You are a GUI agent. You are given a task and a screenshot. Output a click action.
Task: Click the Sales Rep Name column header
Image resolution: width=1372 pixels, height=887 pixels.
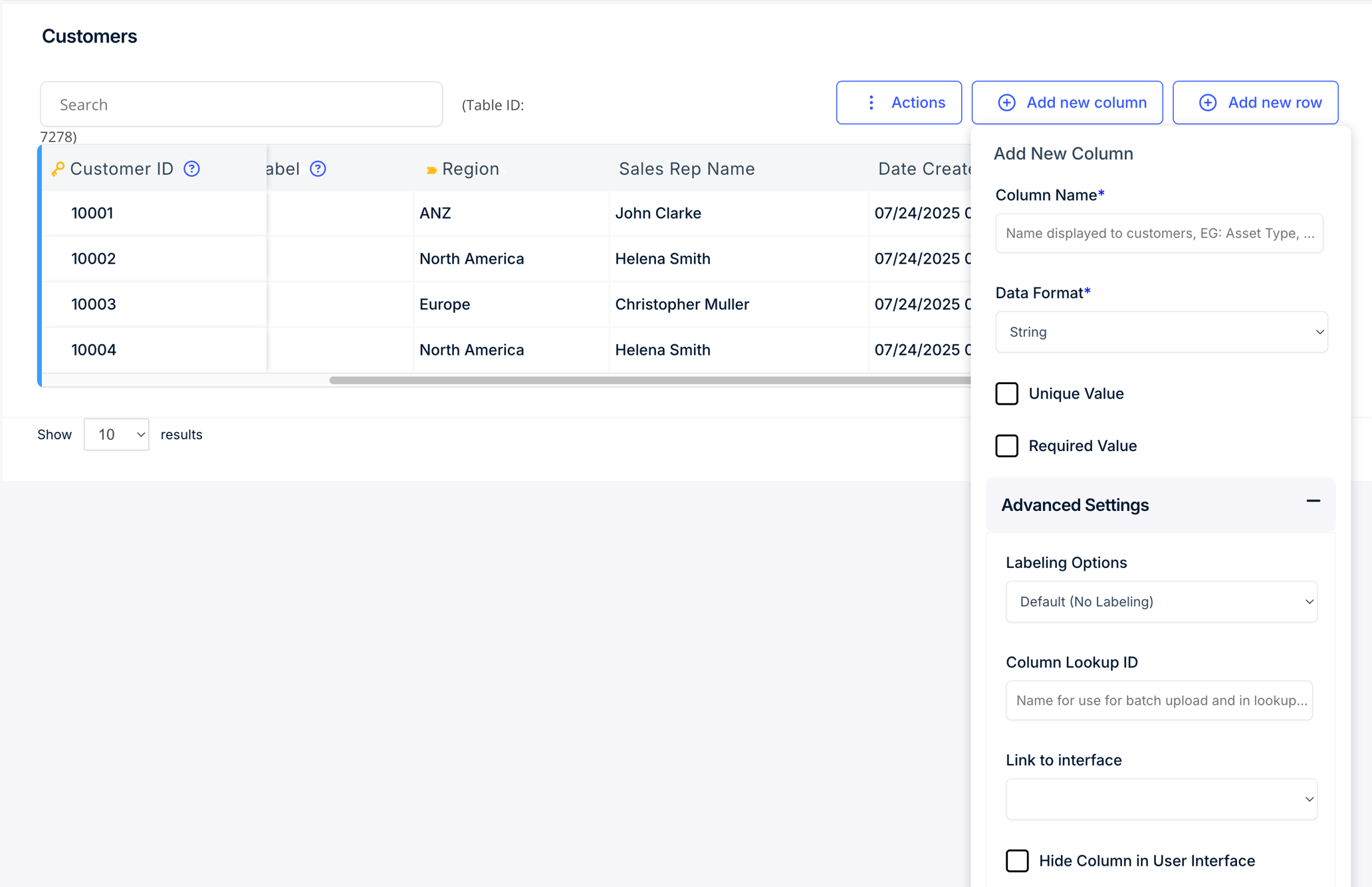[687, 169]
